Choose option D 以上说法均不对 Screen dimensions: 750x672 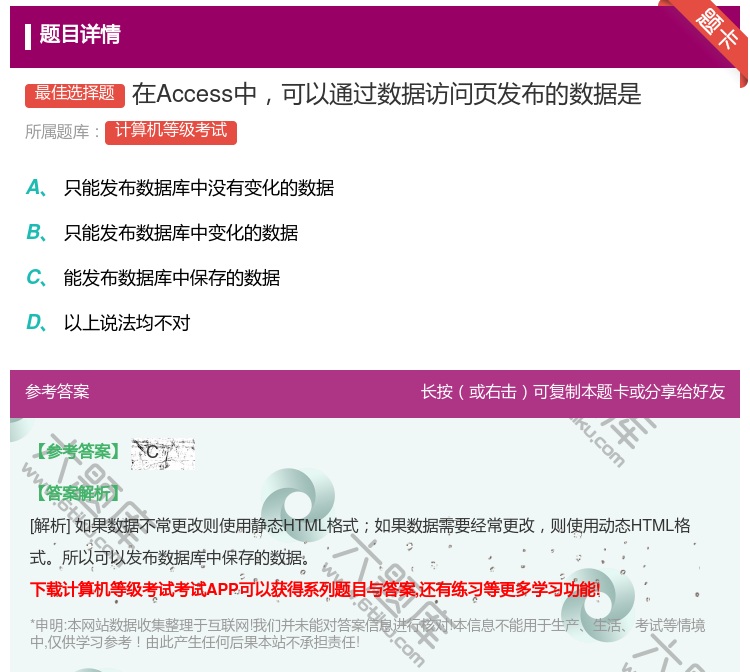coord(108,323)
